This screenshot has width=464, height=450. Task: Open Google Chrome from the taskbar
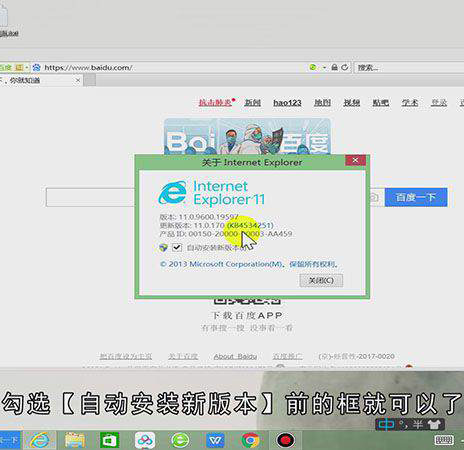point(250,441)
